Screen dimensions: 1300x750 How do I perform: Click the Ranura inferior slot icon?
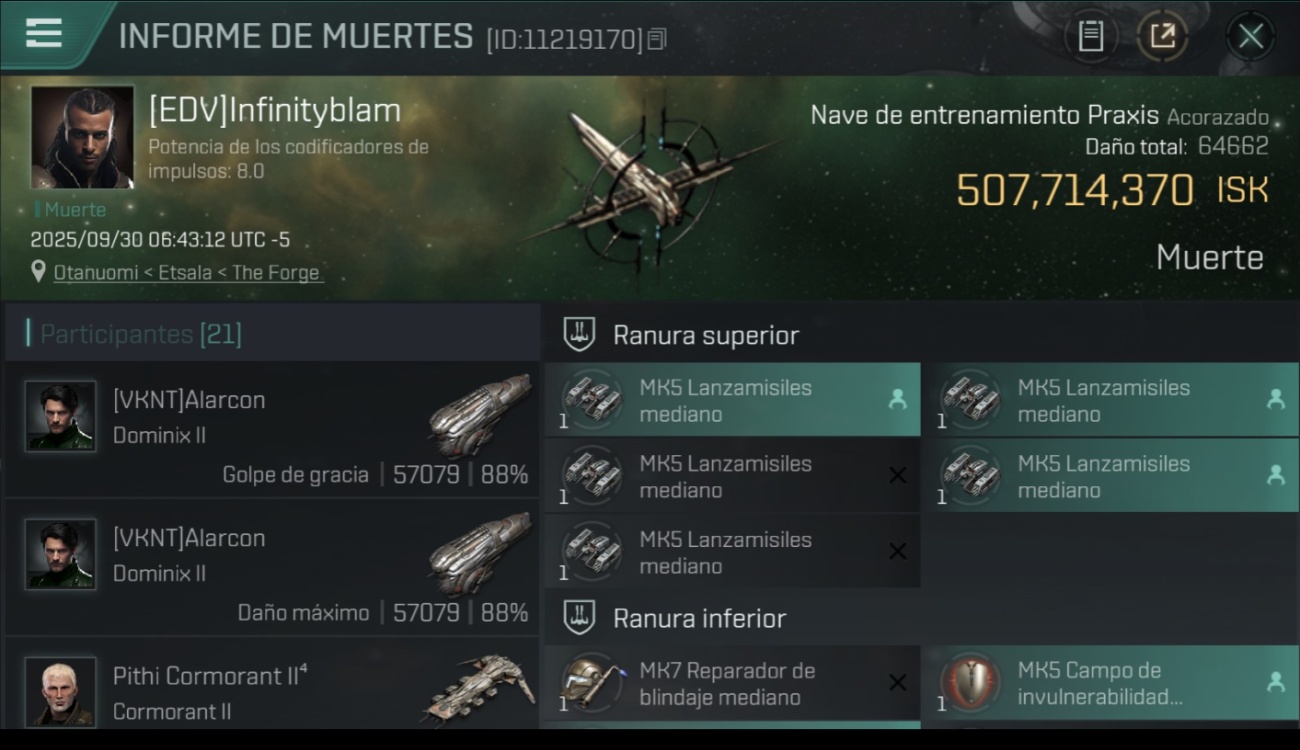point(579,618)
